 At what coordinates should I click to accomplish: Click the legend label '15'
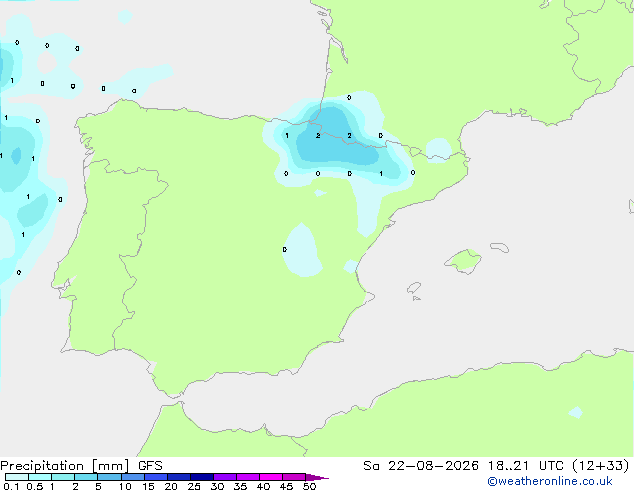click(x=148, y=486)
